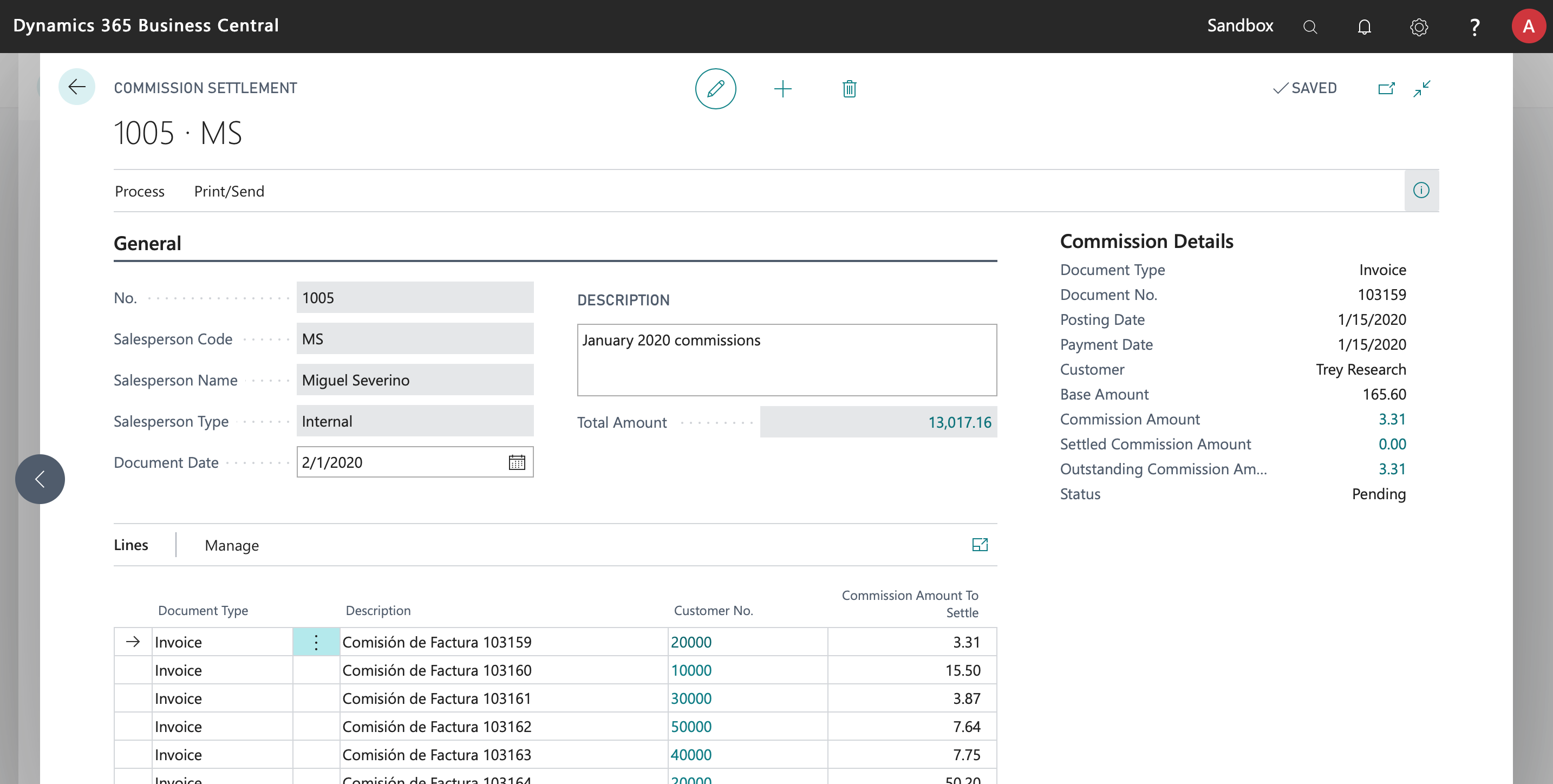Select row arrow for Factura 103159

133,642
